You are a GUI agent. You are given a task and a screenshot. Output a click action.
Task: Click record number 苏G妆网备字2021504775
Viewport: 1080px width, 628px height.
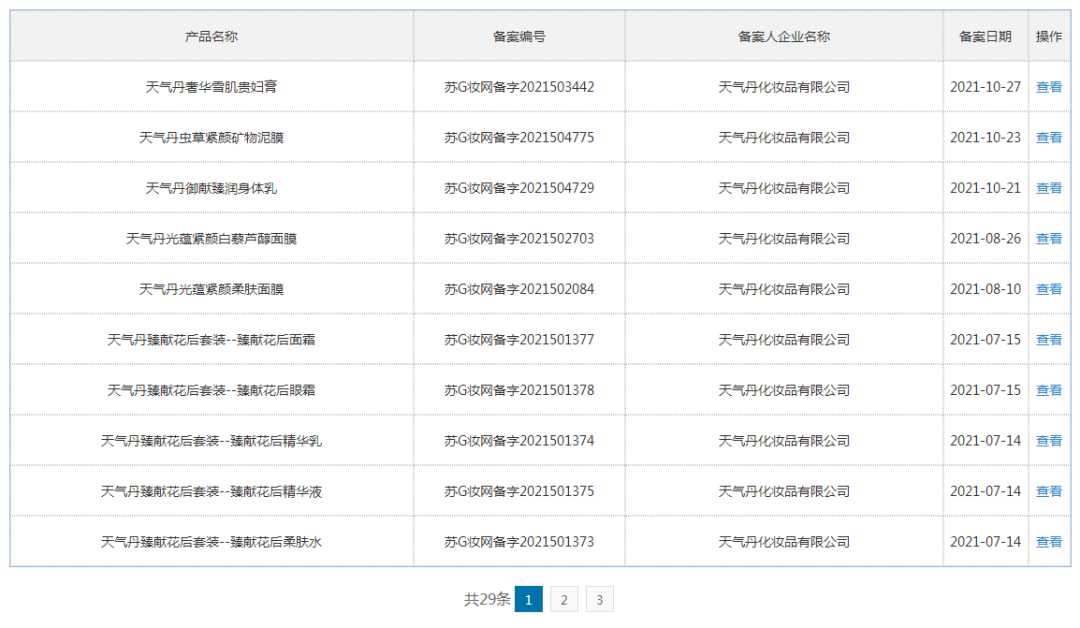(x=519, y=138)
